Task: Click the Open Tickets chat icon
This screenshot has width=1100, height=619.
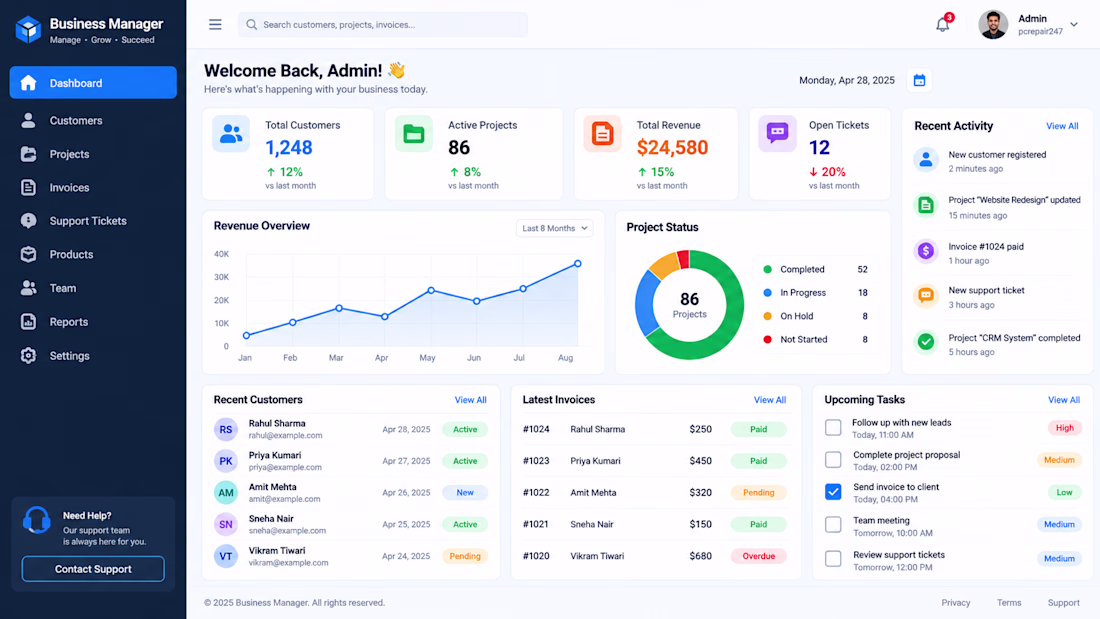Action: 777,133
